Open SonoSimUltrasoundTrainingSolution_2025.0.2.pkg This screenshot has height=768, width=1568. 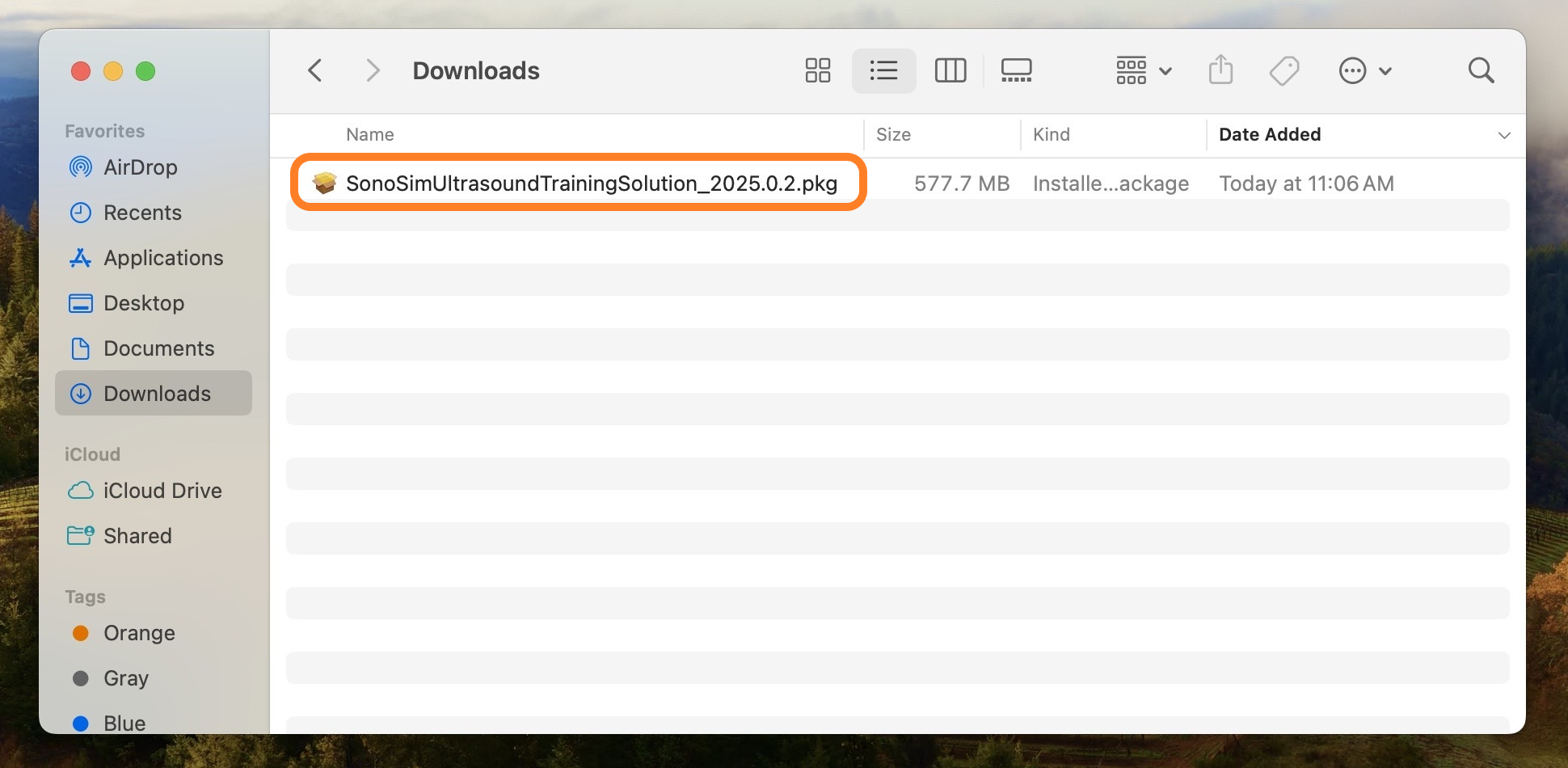pos(592,184)
